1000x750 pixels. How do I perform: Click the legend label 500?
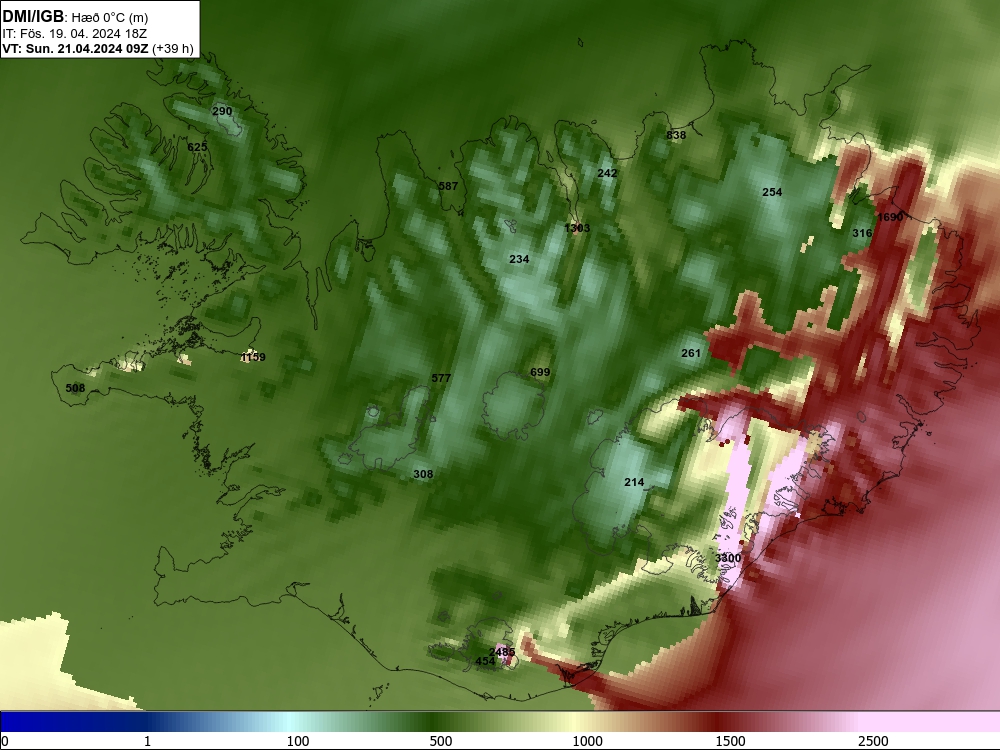point(441,741)
